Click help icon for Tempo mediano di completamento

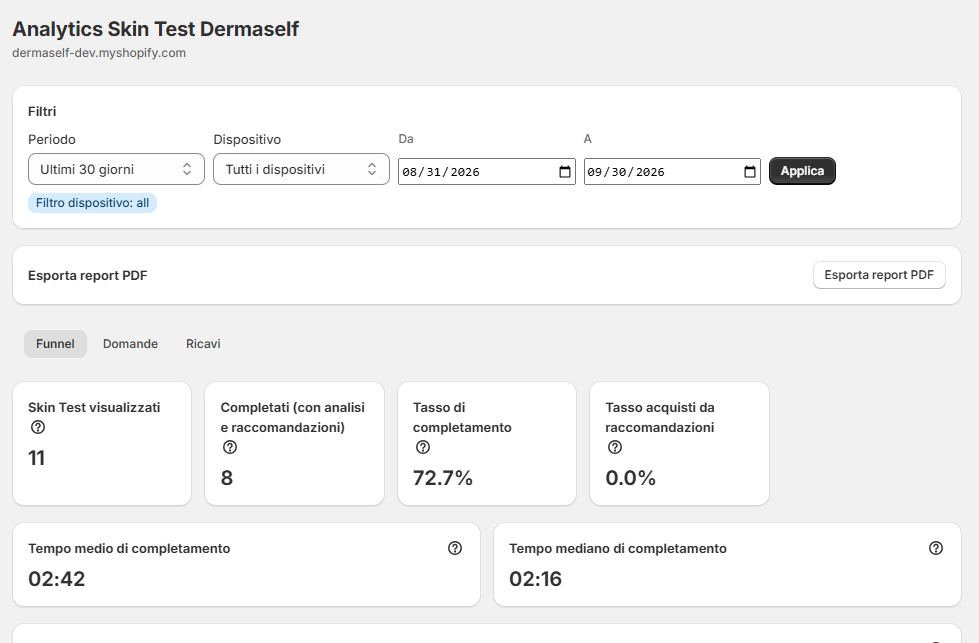(x=936, y=548)
